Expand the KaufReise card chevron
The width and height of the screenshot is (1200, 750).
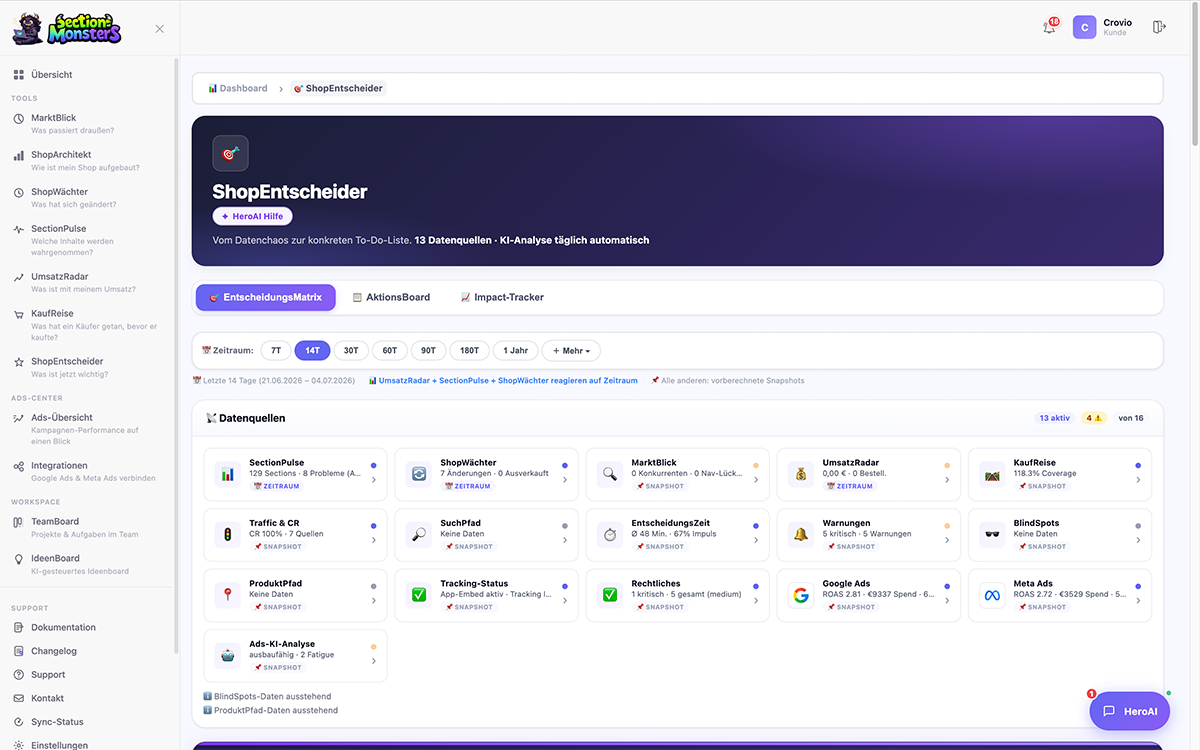tap(1138, 480)
